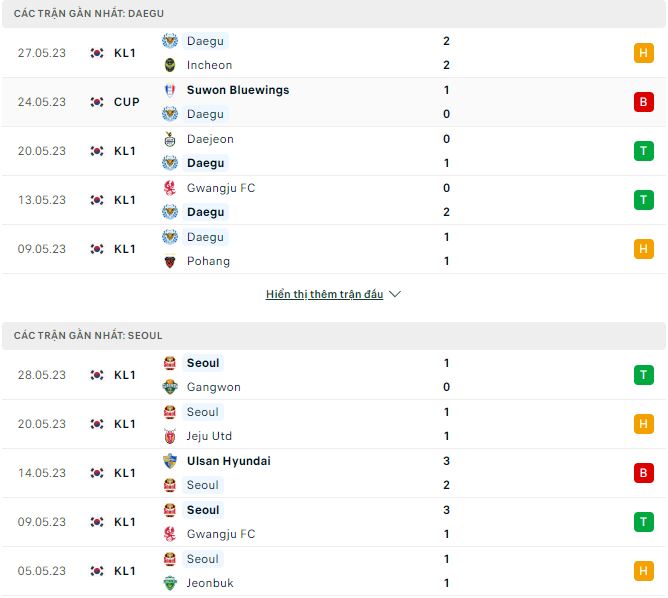This screenshot has height=598, width=668.
Task: Click the Suwon Bluewings club crest
Action: point(170,90)
